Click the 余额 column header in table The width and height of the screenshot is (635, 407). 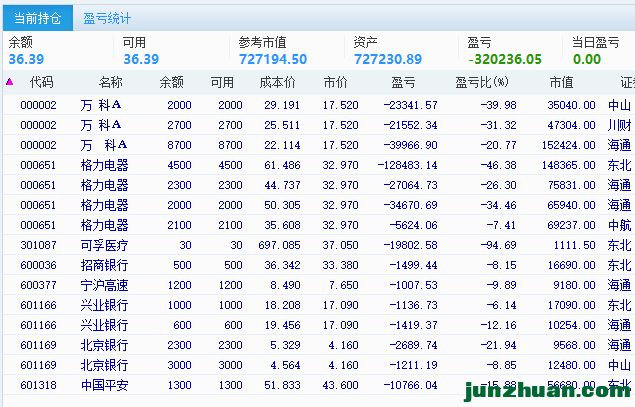(x=171, y=82)
